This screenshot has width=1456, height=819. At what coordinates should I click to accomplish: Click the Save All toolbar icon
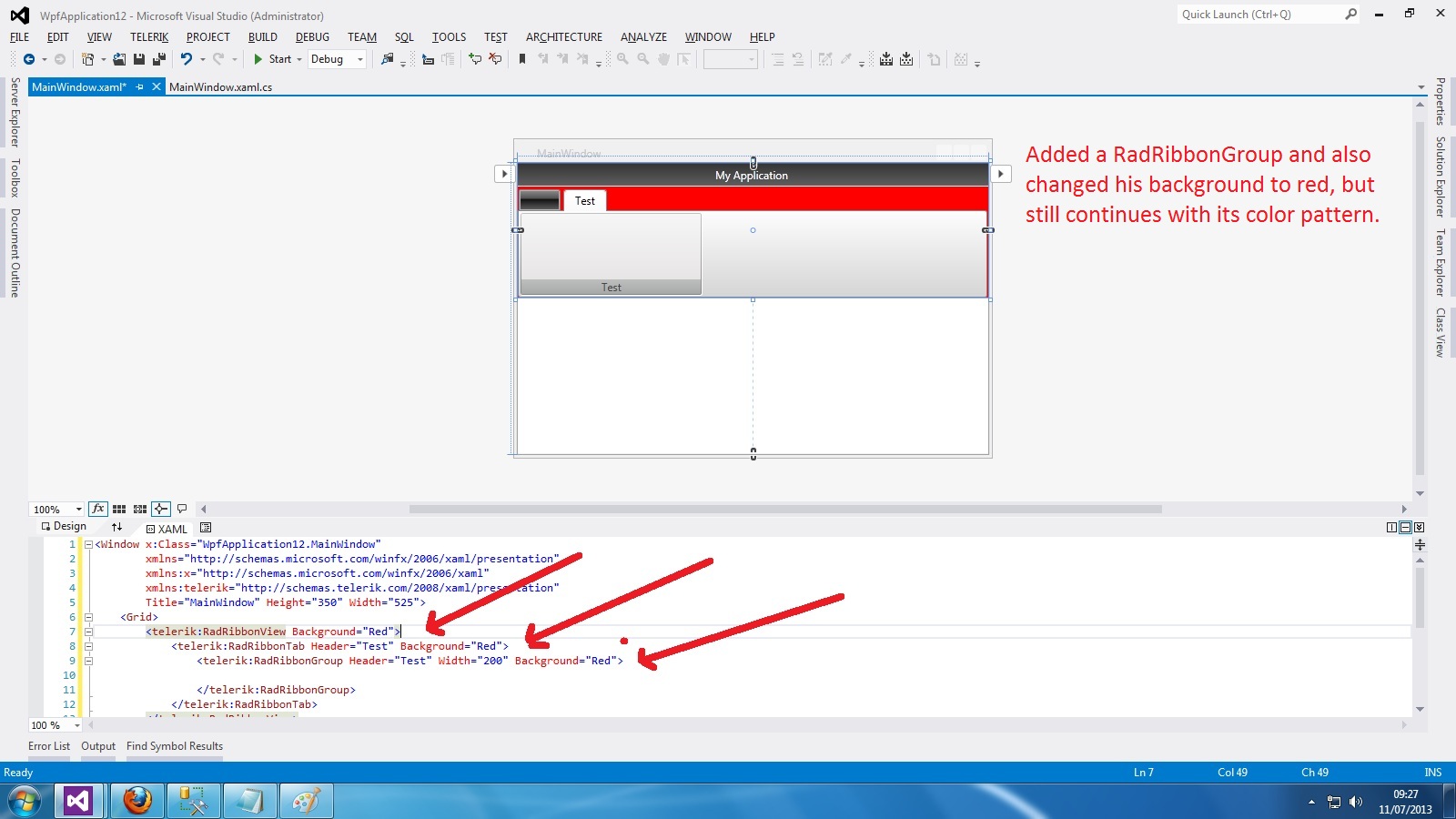pos(159,59)
